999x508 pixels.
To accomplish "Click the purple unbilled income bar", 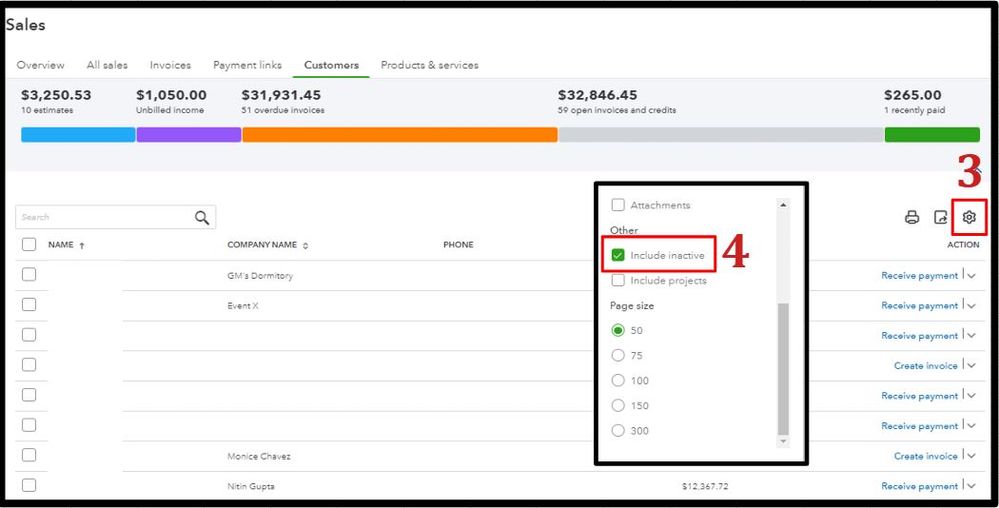I will click(189, 134).
